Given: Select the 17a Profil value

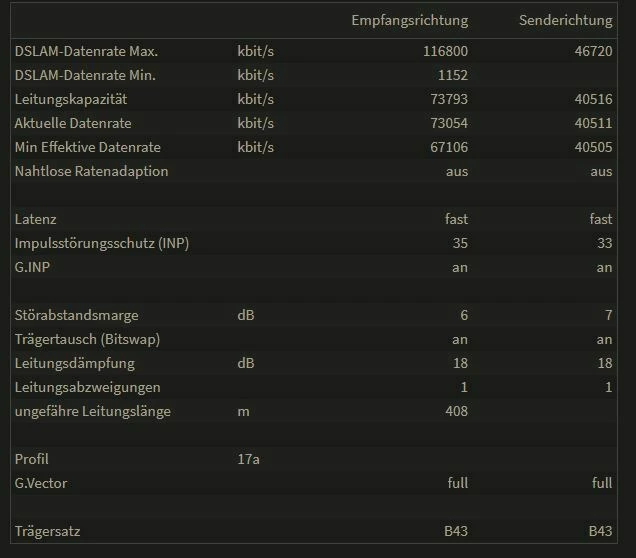Looking at the screenshot, I should click(x=248, y=459).
